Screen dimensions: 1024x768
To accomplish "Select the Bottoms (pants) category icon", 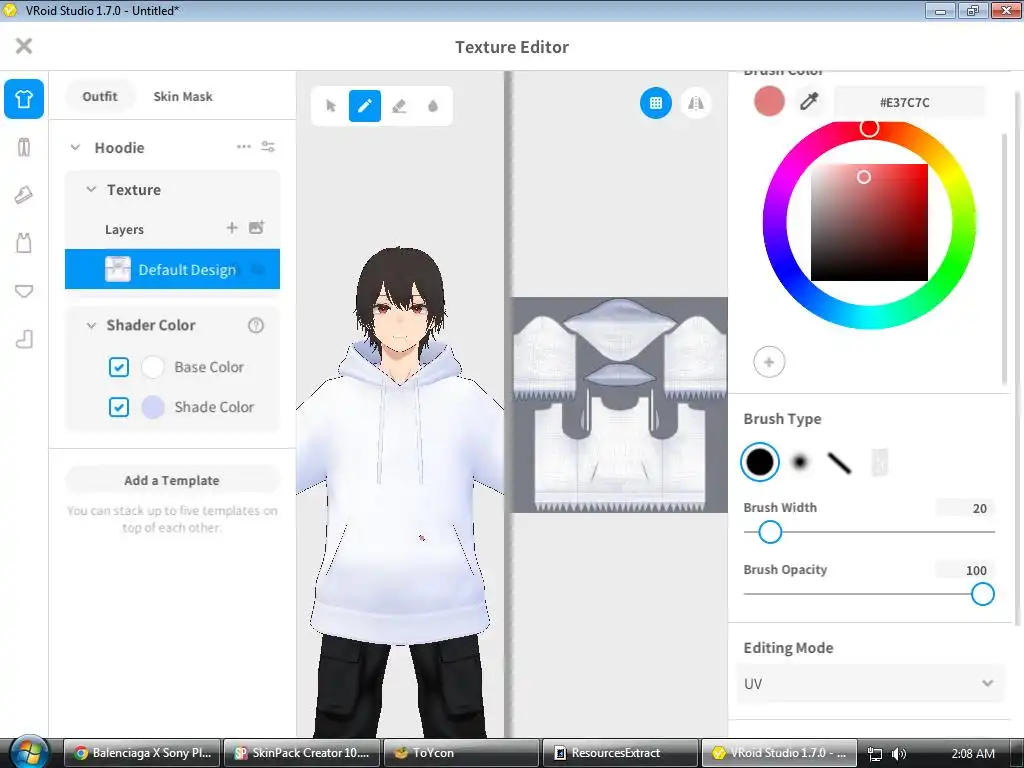I will [24, 148].
